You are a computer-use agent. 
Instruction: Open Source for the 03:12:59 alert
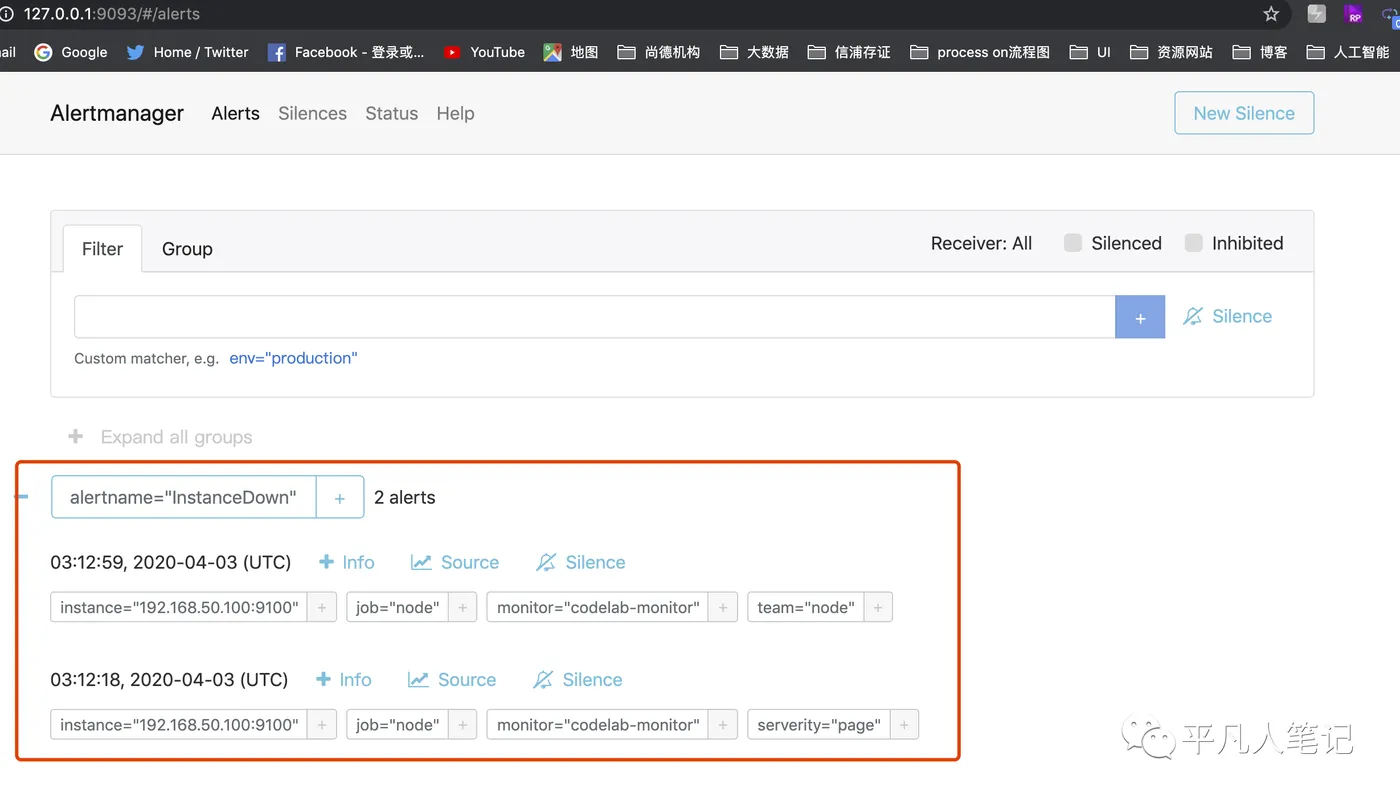[455, 562]
